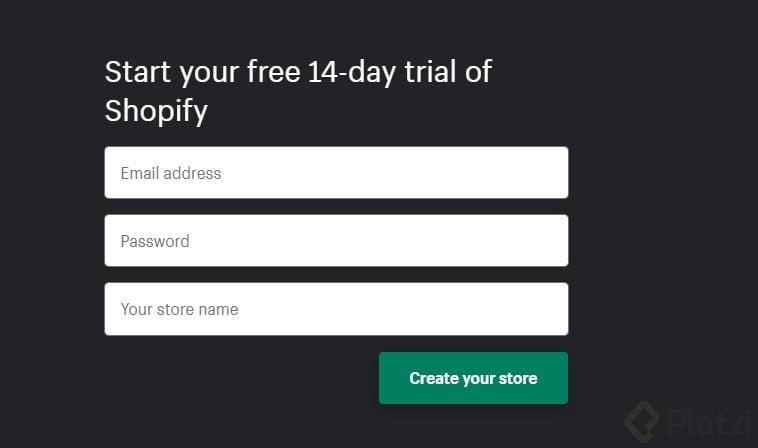Click the Platzi logo icon watermark

click(642, 420)
